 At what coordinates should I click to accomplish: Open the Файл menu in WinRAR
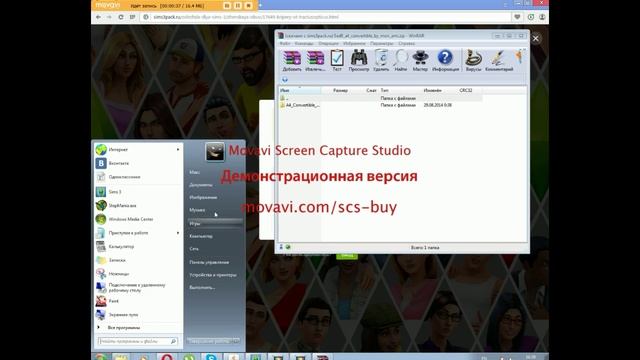[x=285, y=43]
